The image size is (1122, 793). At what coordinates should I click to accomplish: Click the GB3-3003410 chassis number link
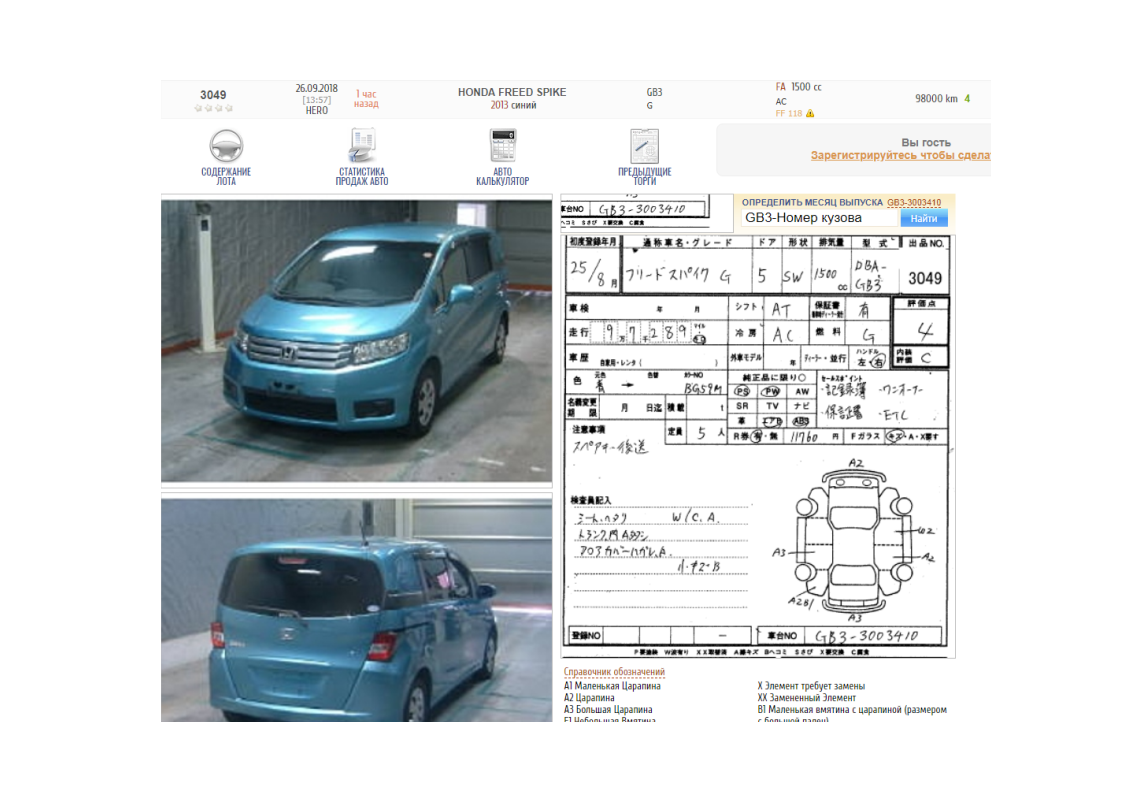point(914,203)
